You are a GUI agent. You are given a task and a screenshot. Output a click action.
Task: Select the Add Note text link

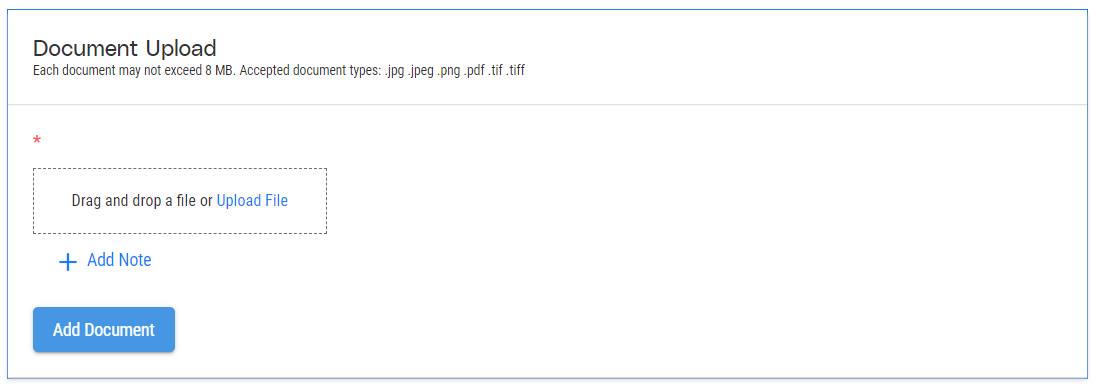coord(120,260)
